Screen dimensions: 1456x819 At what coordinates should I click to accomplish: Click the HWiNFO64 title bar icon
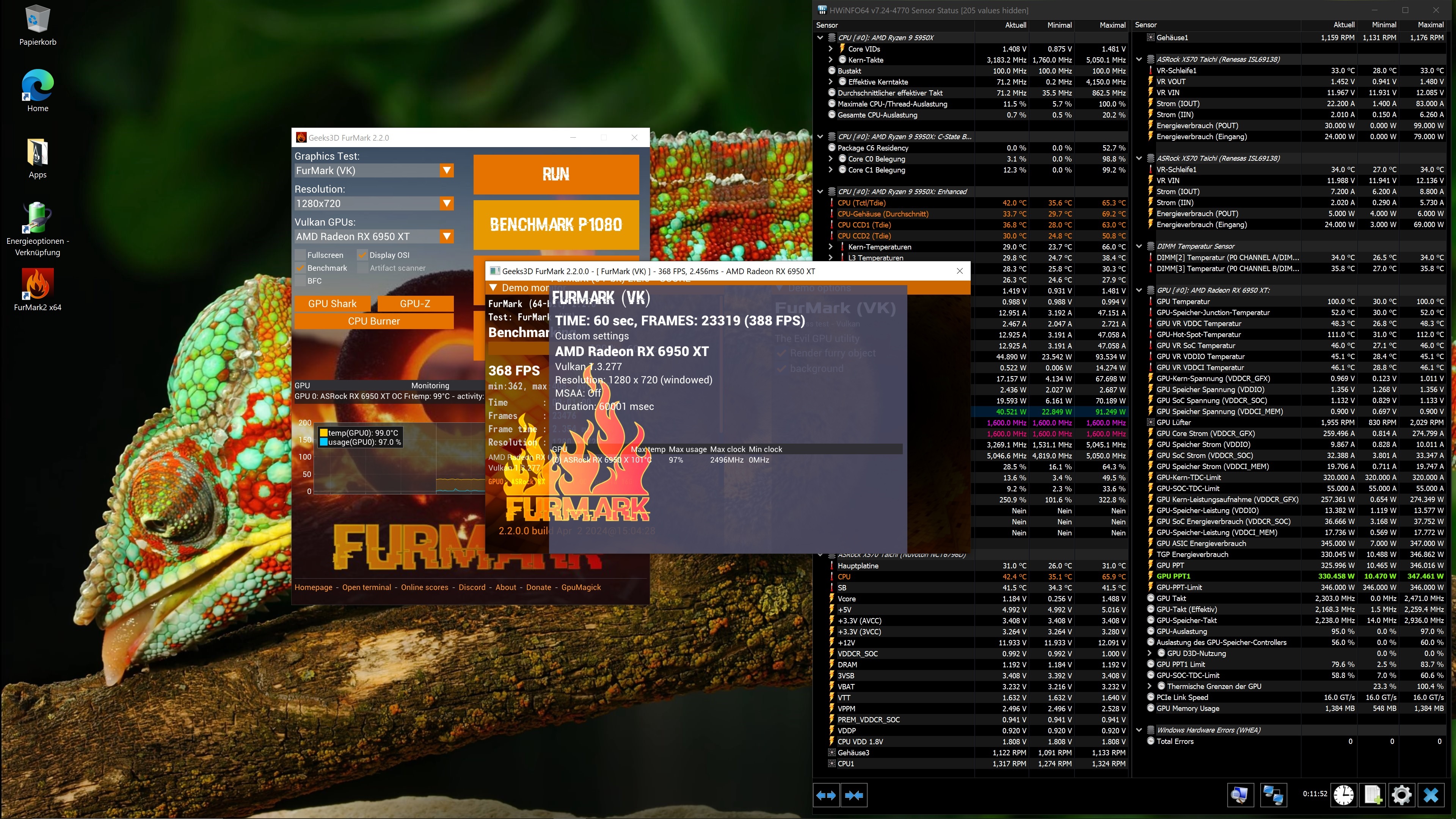point(822,10)
